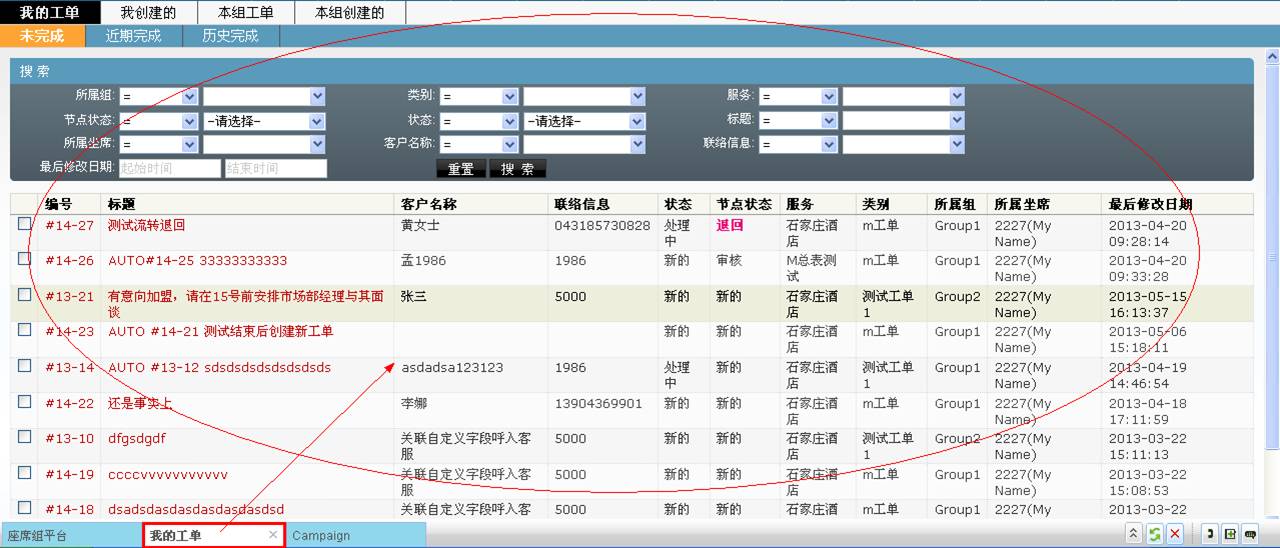Image resolution: width=1280 pixels, height=548 pixels.
Task: Open the 历史完成 sub-tab
Action: 230,36
